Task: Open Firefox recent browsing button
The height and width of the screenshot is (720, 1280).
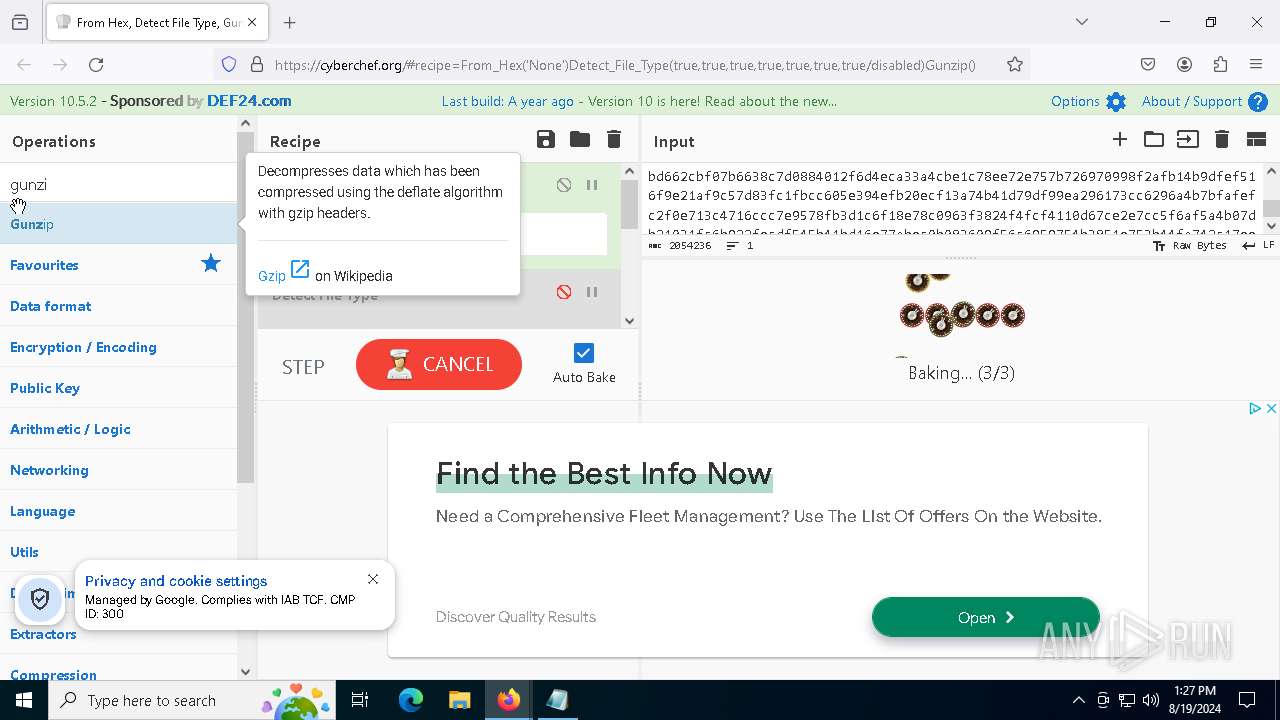Action: click(20, 22)
